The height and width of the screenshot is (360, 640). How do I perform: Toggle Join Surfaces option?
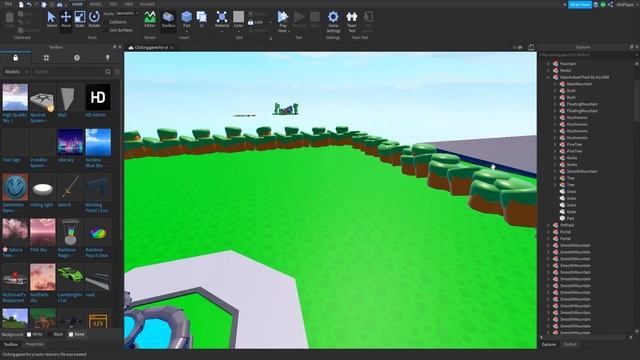coord(120,30)
